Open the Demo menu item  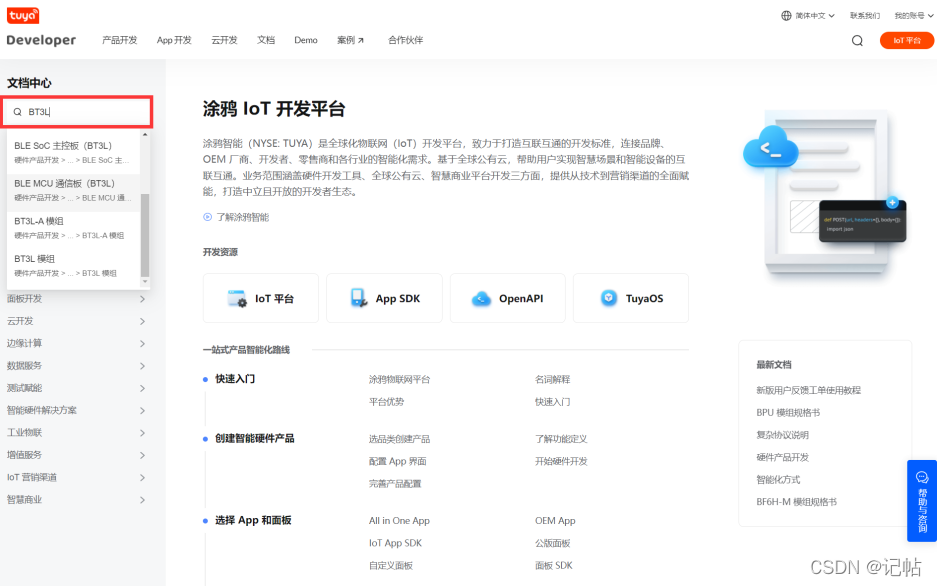click(305, 40)
